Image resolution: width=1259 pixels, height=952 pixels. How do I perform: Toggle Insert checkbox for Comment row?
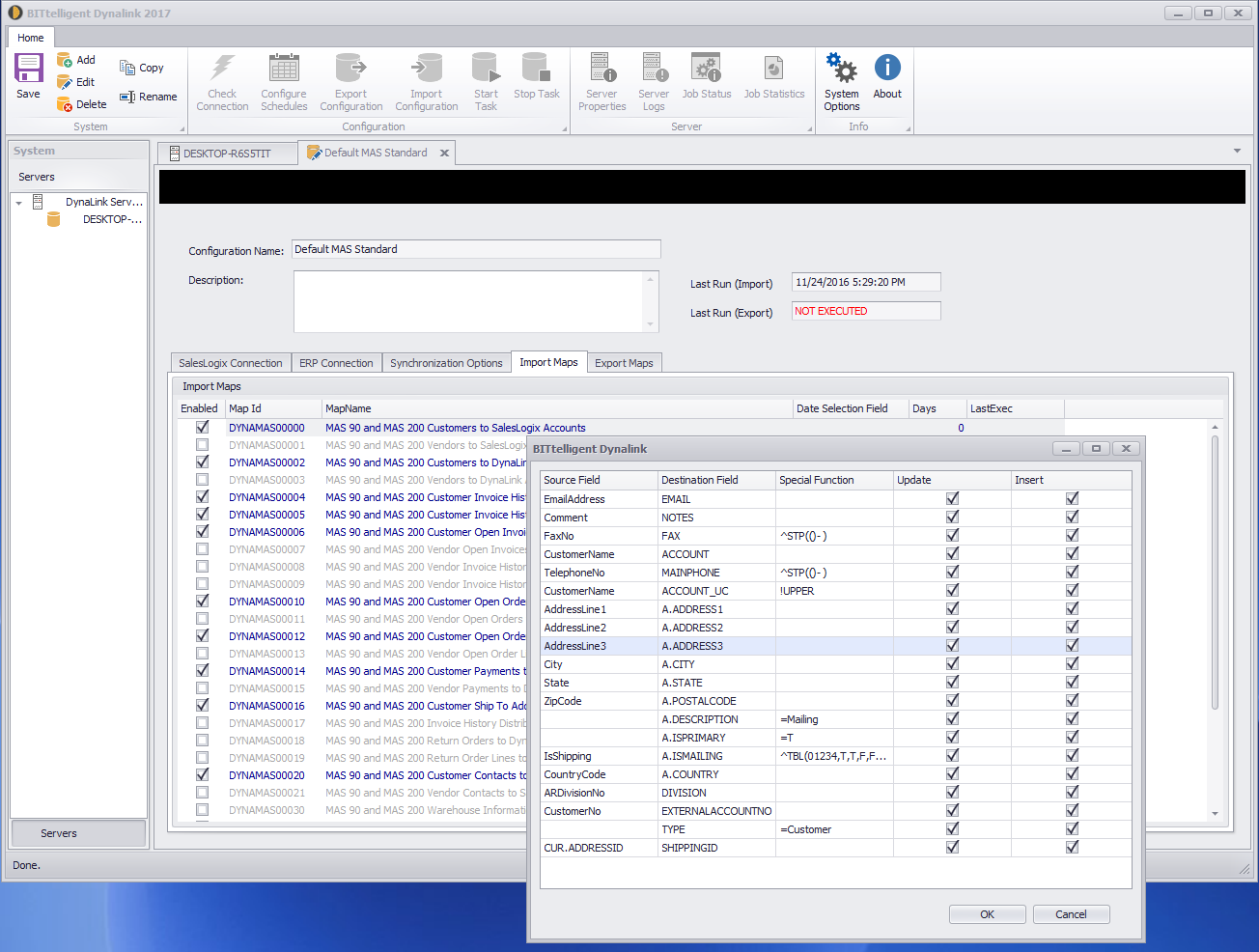[x=1072, y=517]
